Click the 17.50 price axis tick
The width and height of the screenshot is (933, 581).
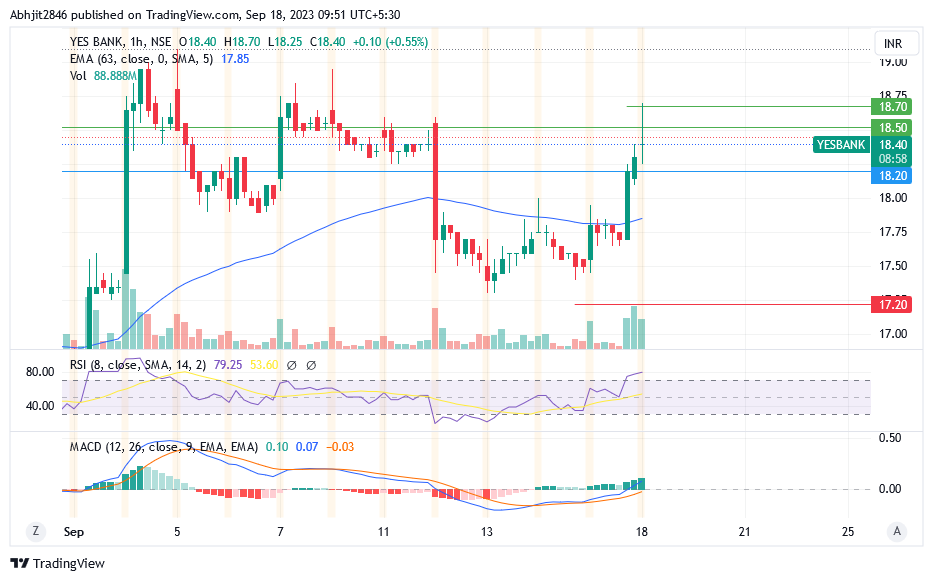tap(893, 265)
